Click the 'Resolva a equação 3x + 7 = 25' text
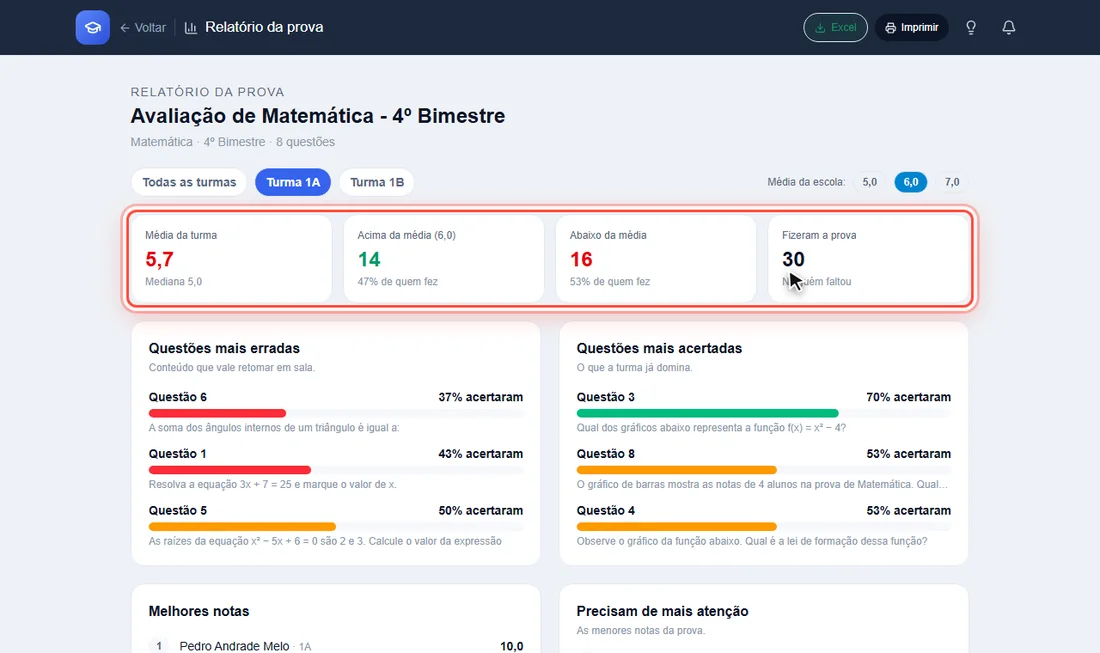 [272, 485]
